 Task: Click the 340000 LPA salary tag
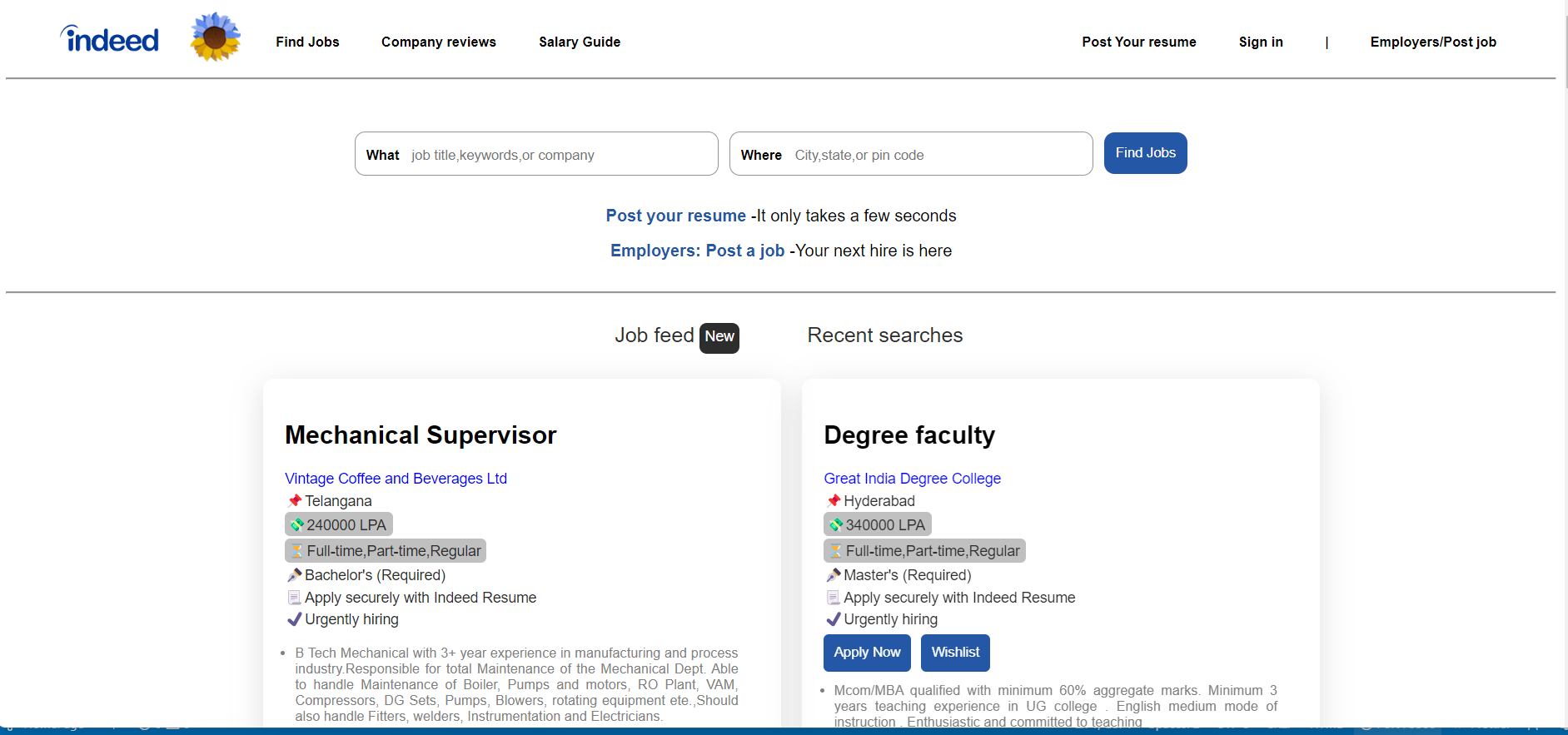pos(878,524)
